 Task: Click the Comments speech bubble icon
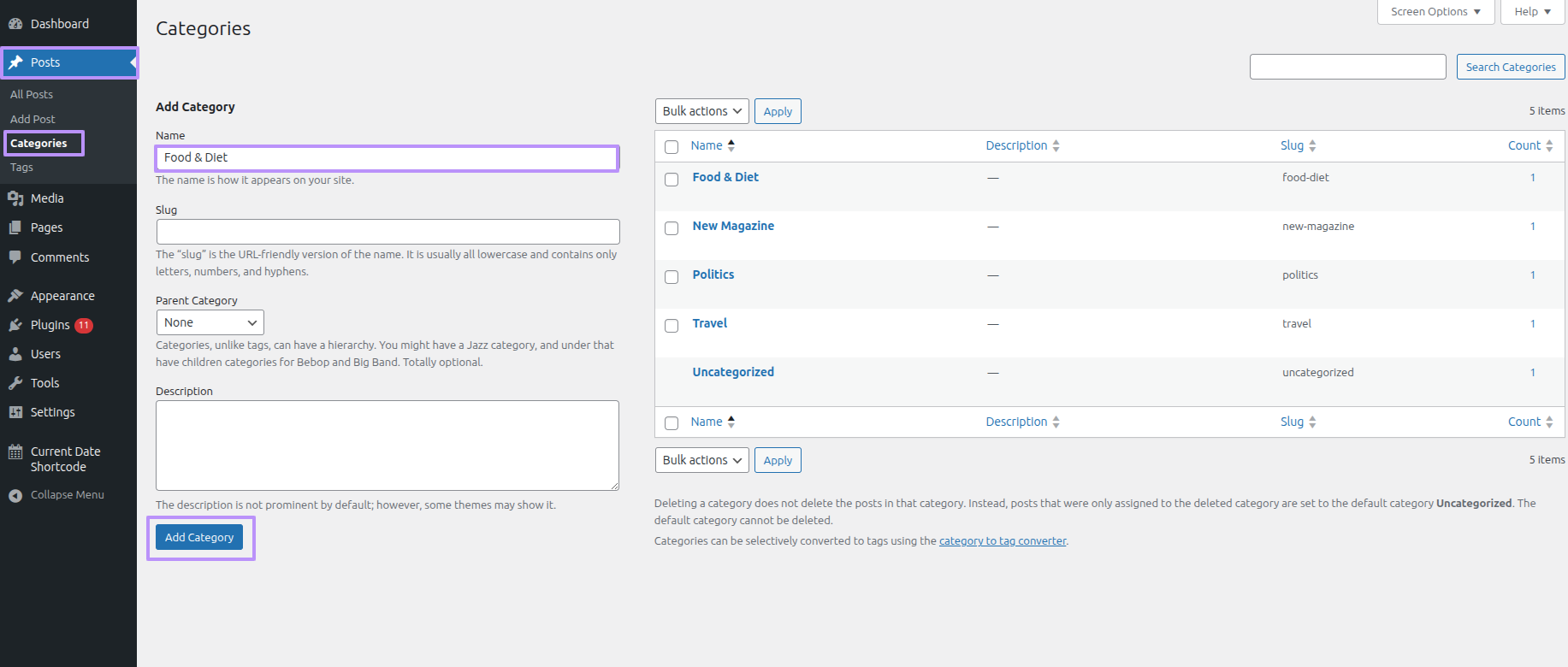[15, 257]
